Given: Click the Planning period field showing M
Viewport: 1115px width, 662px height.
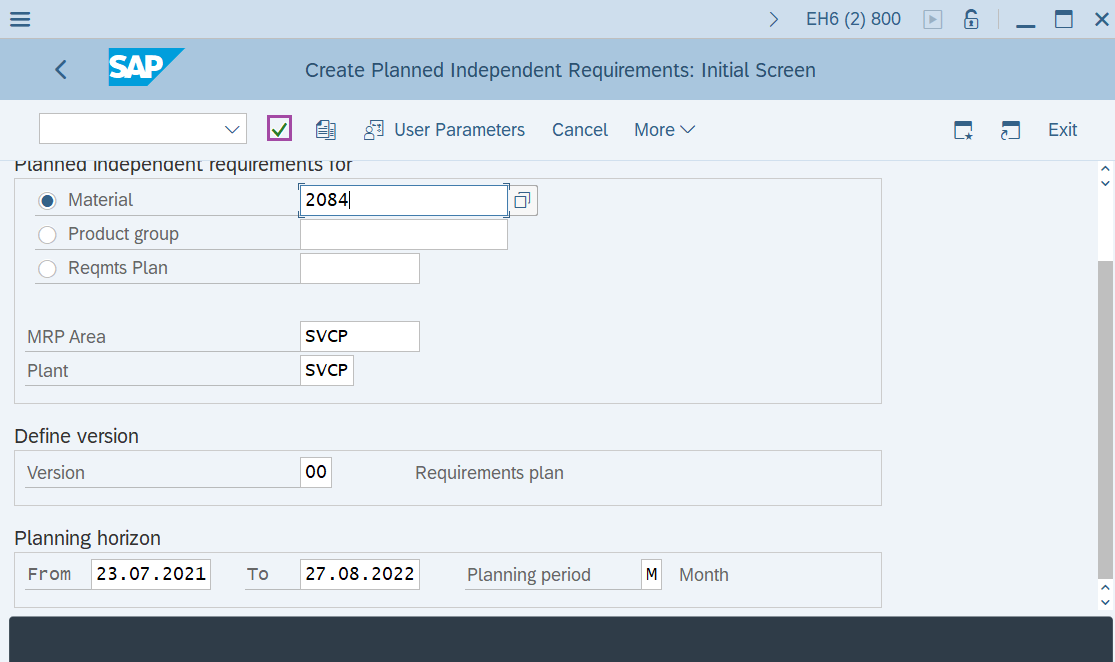Looking at the screenshot, I should pyautogui.click(x=651, y=574).
